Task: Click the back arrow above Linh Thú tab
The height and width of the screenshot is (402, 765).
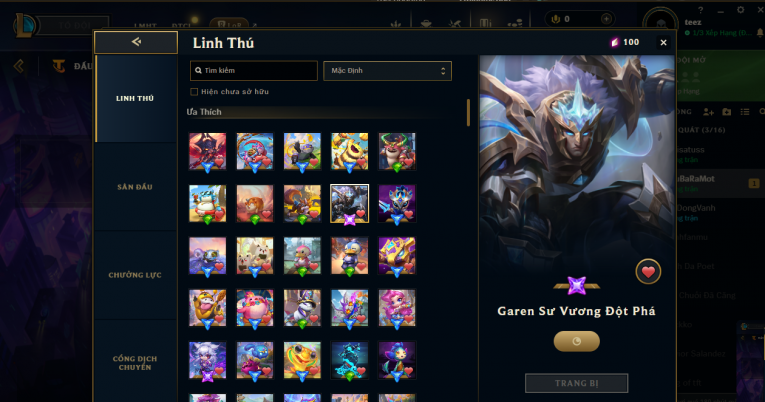Action: pyautogui.click(x=136, y=42)
